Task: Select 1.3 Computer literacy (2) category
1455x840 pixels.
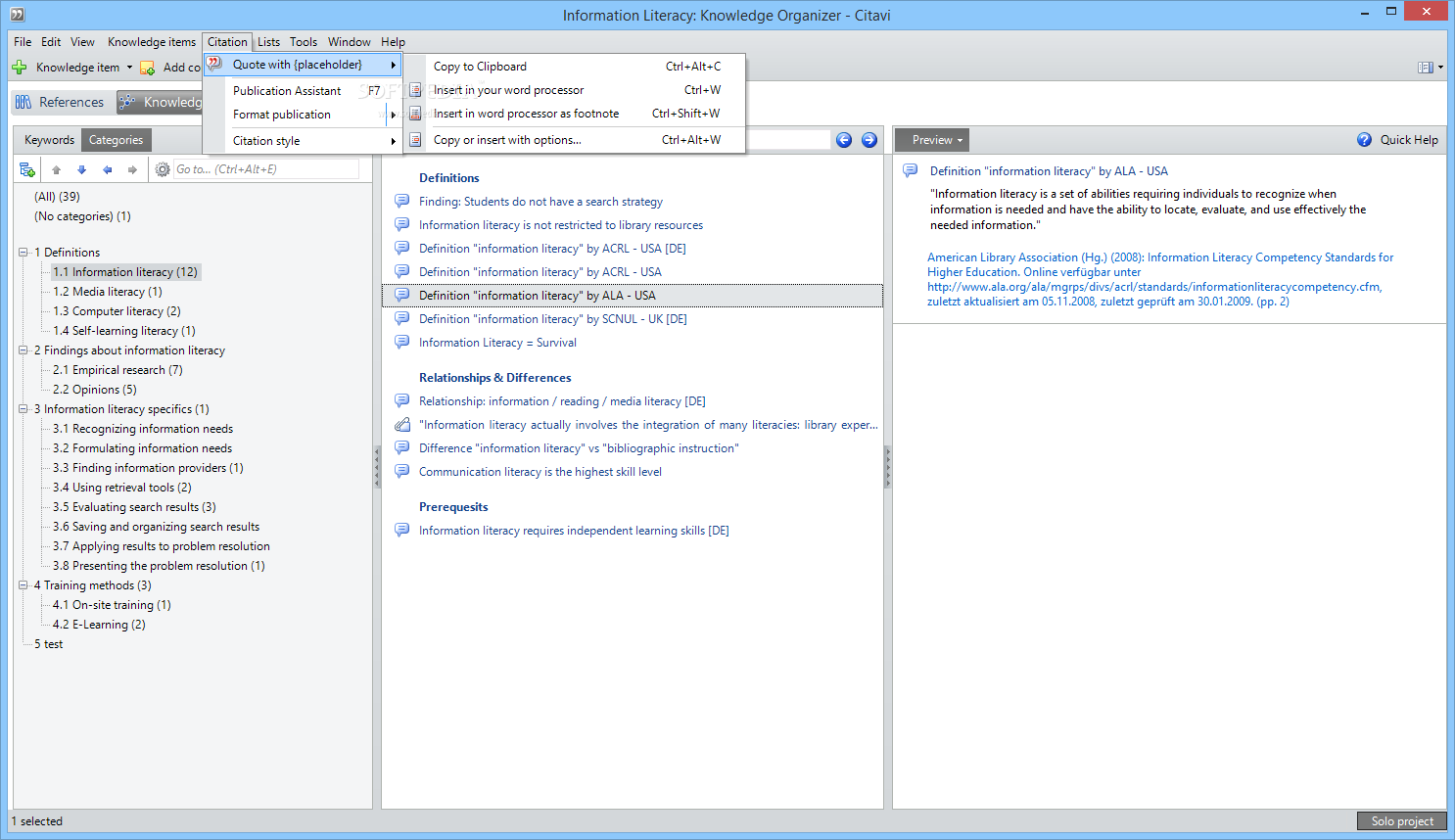Action: [117, 311]
